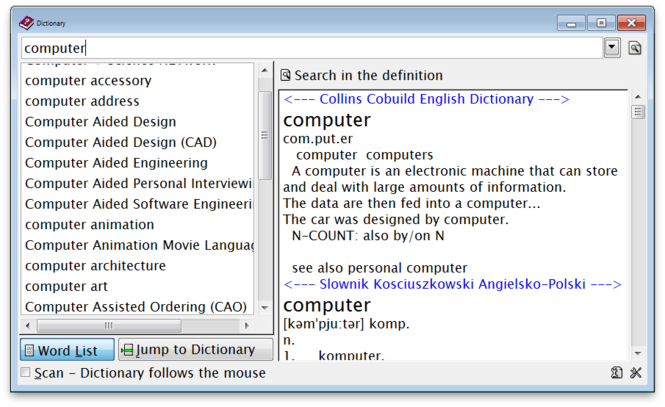Screen dimensions: 665x407
Task: Click the search icon beside the input dropdown
Action: 634,48
